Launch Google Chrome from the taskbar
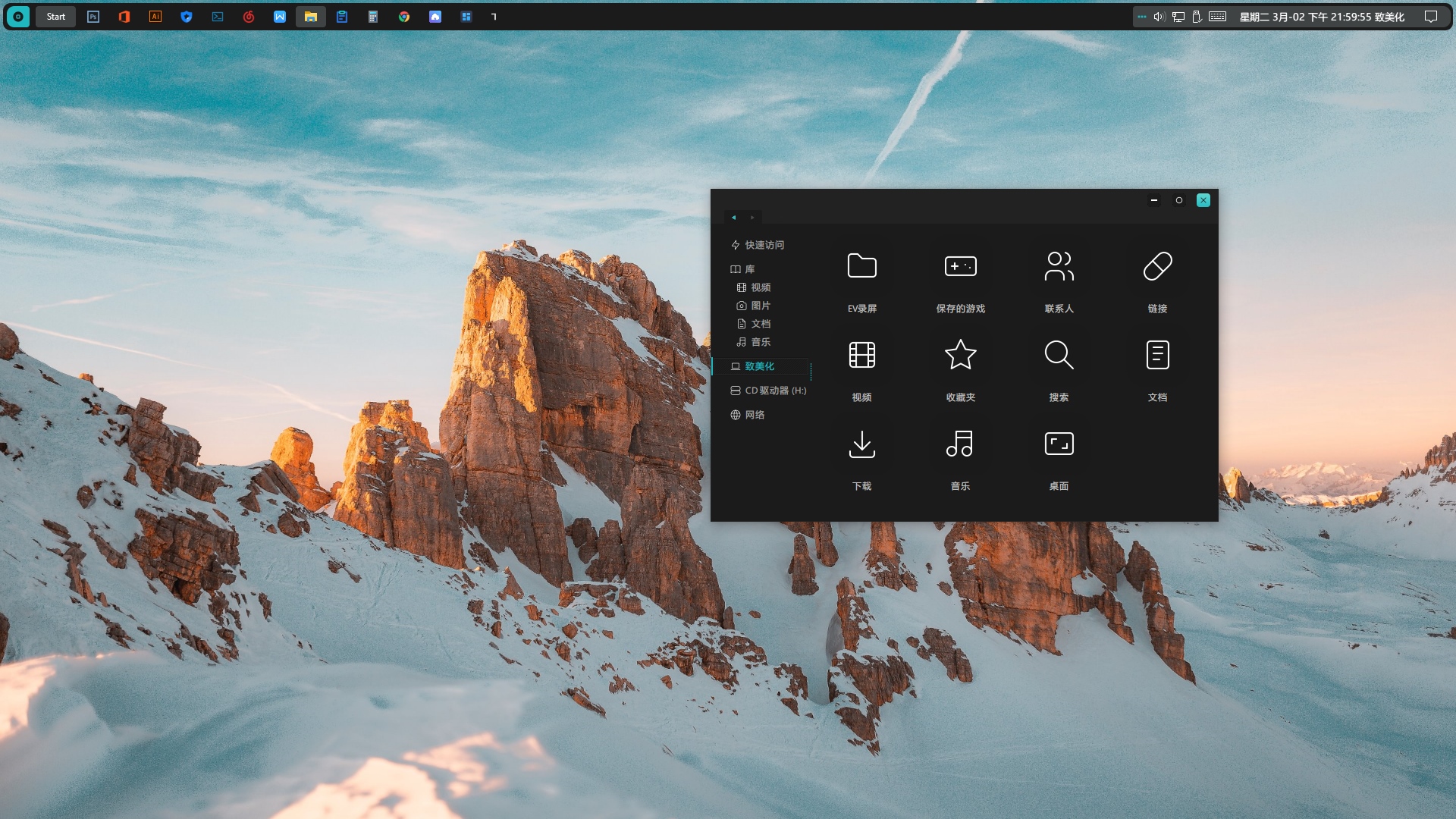1456x819 pixels. tap(403, 16)
